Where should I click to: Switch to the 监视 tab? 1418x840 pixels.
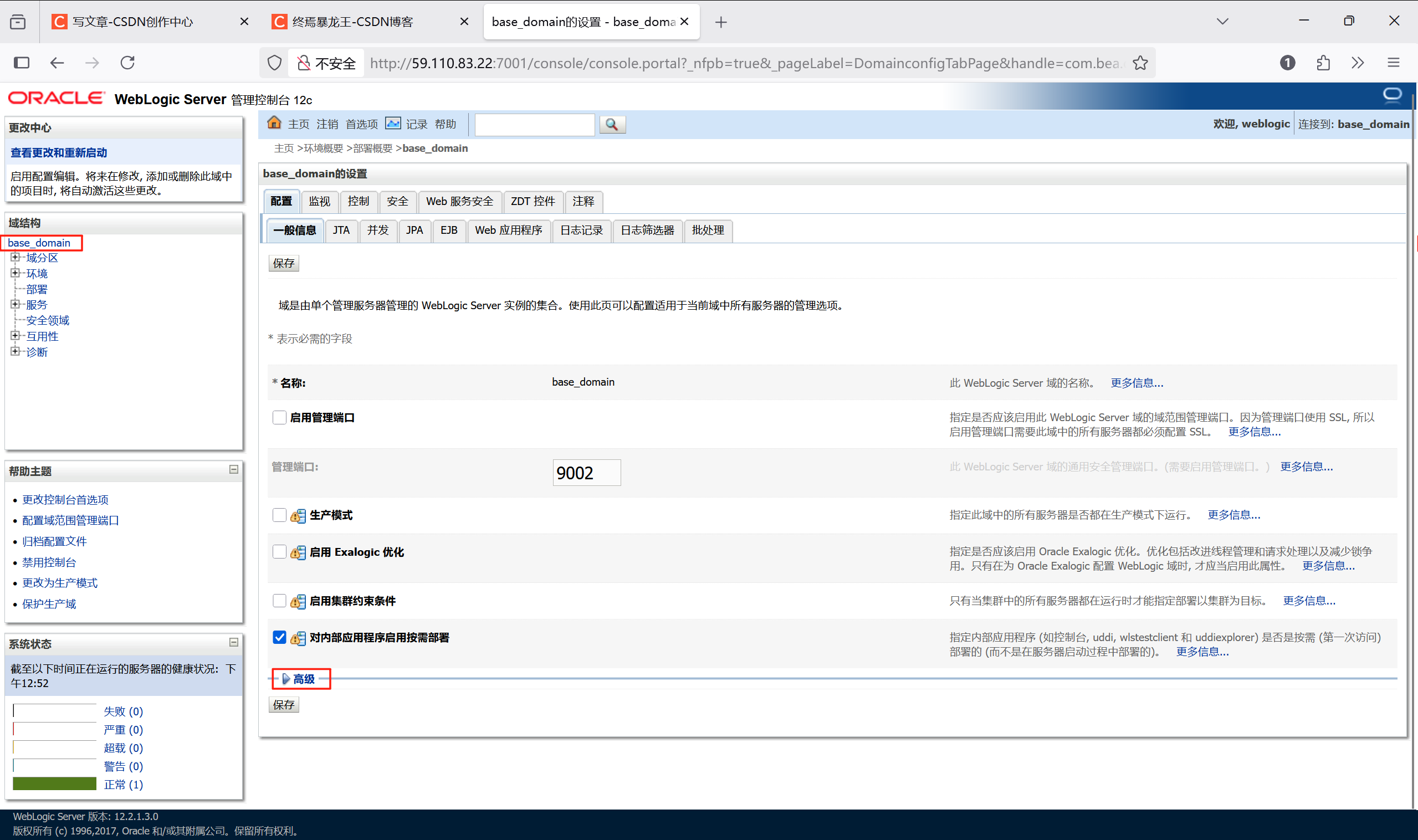click(320, 202)
